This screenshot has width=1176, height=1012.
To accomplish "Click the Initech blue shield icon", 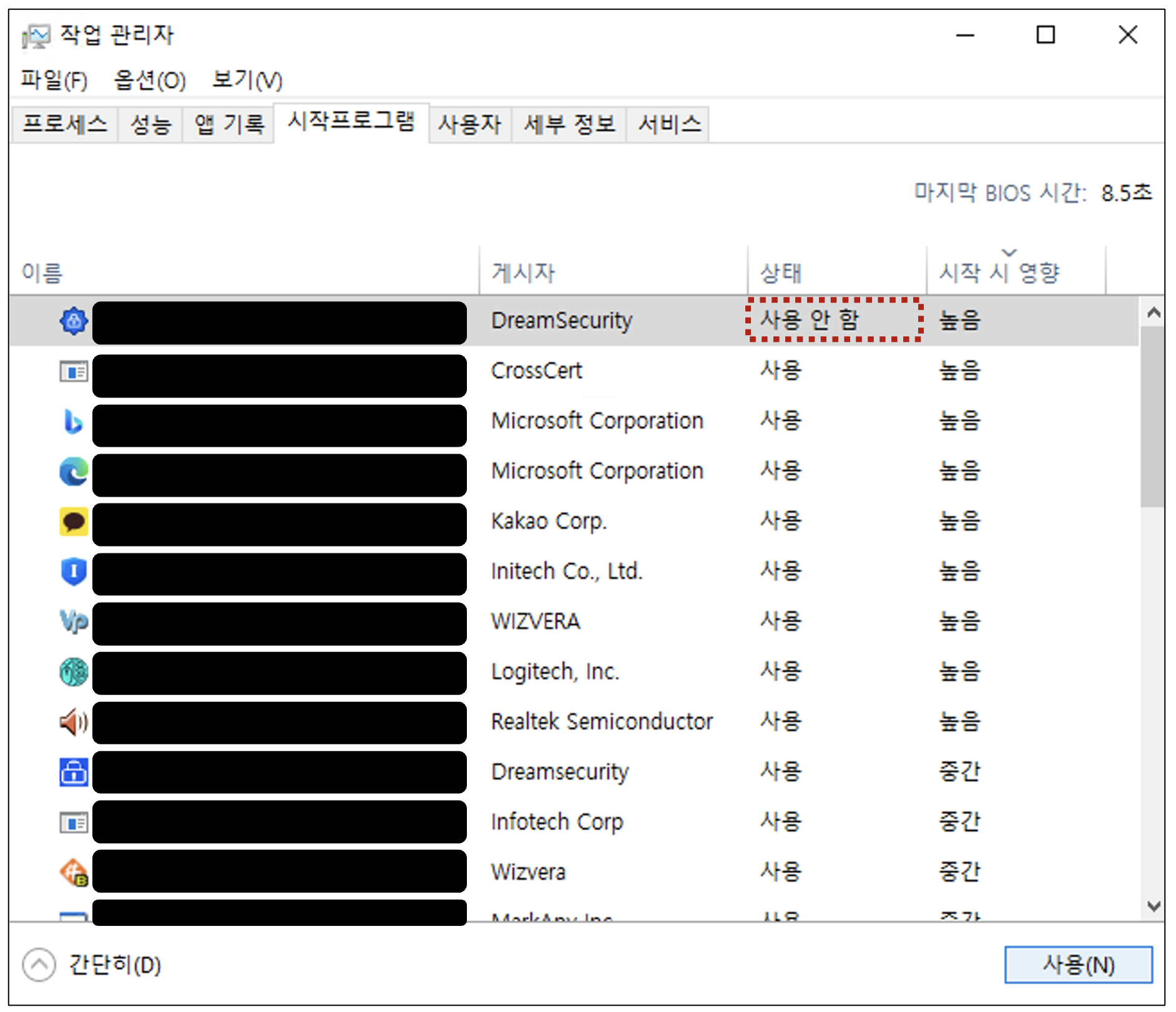I will point(74,572).
